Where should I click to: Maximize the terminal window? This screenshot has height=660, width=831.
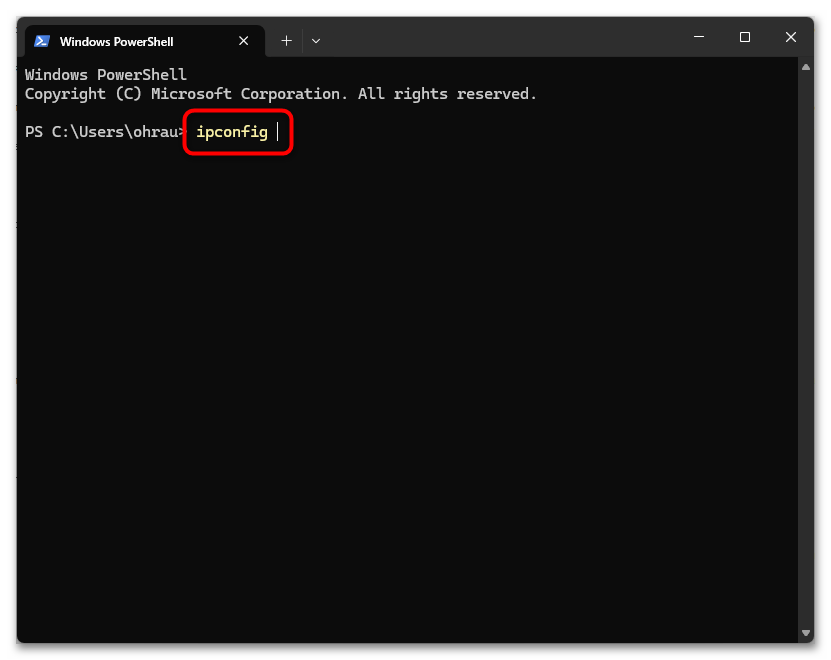(745, 37)
